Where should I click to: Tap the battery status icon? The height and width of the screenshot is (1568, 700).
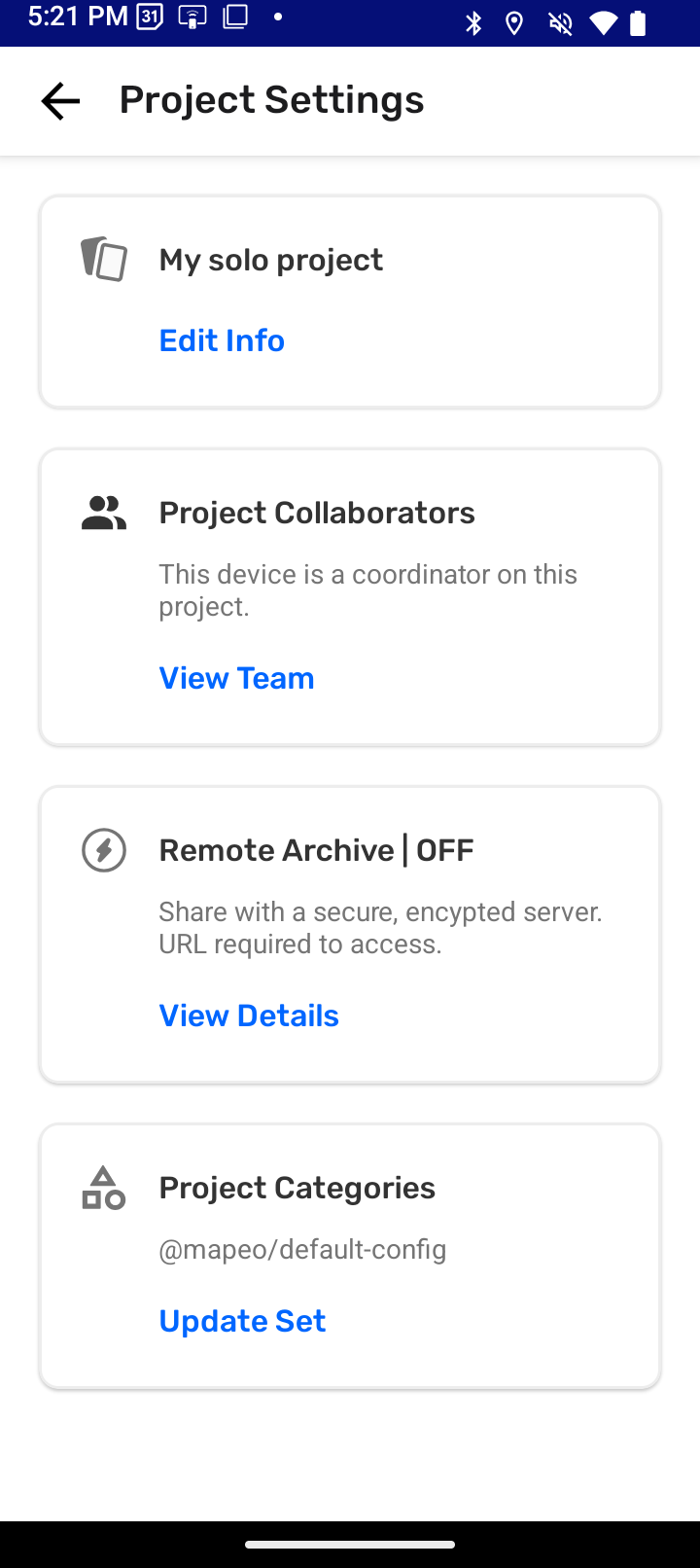[x=638, y=22]
